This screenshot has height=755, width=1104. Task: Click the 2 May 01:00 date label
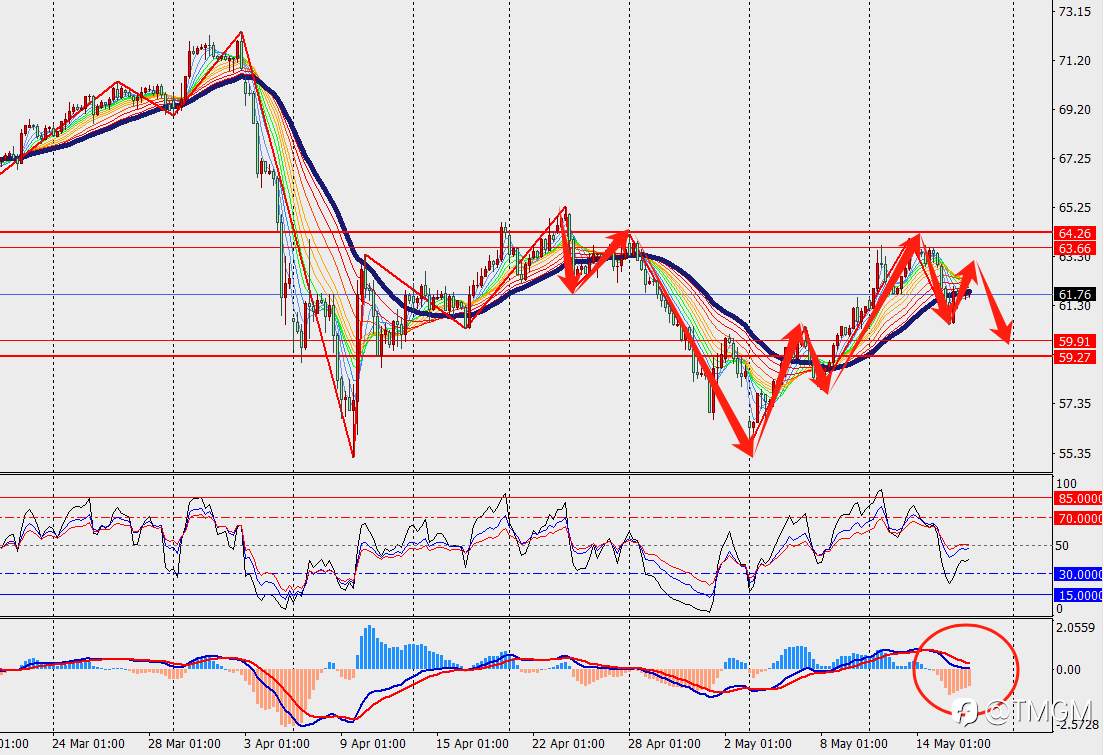[x=758, y=744]
